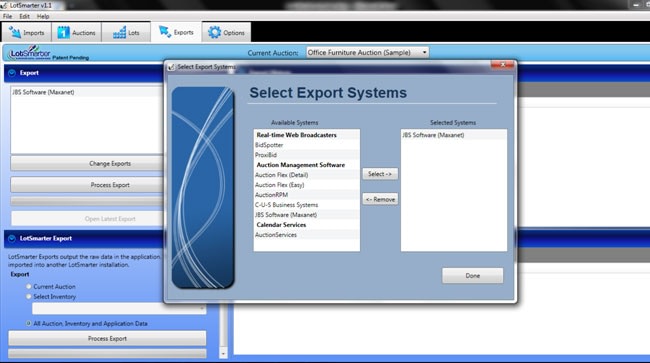Open the Help menu
Screen dimensions: 650x363
coord(43,16)
